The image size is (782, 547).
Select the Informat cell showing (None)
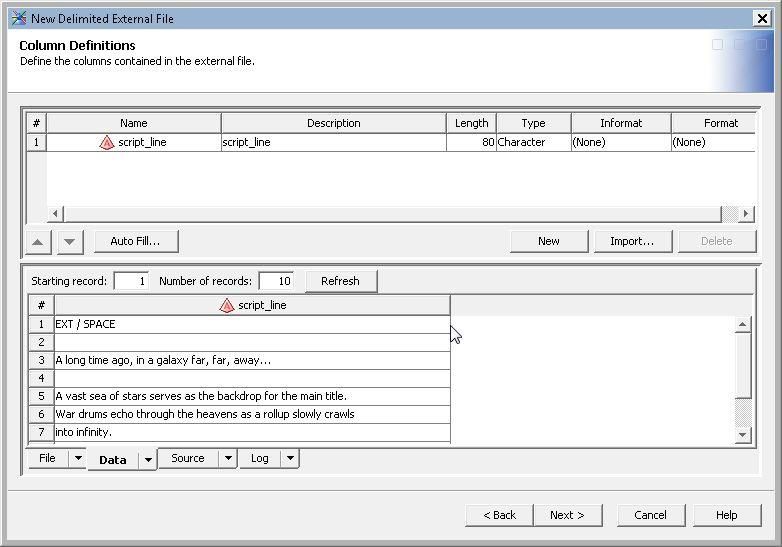621,143
